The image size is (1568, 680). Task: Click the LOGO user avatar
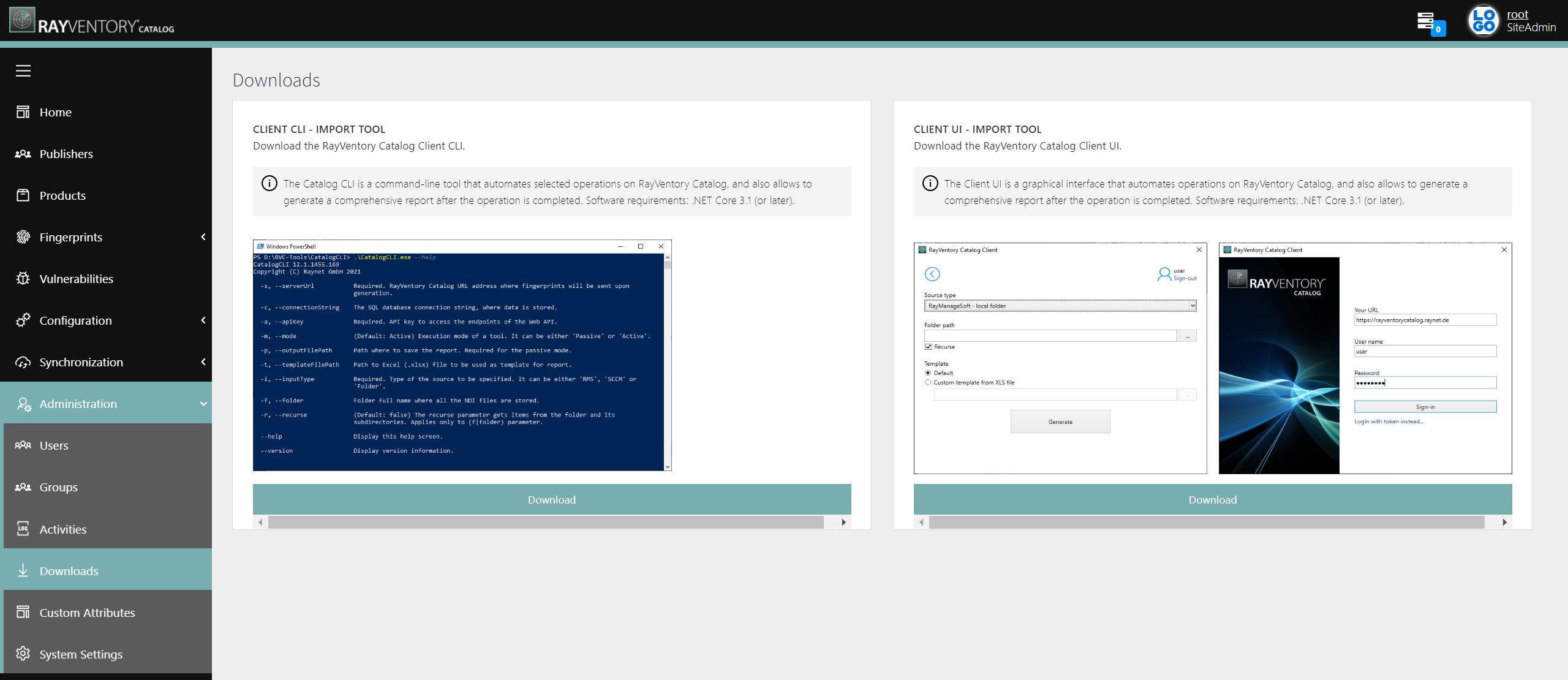[x=1483, y=21]
